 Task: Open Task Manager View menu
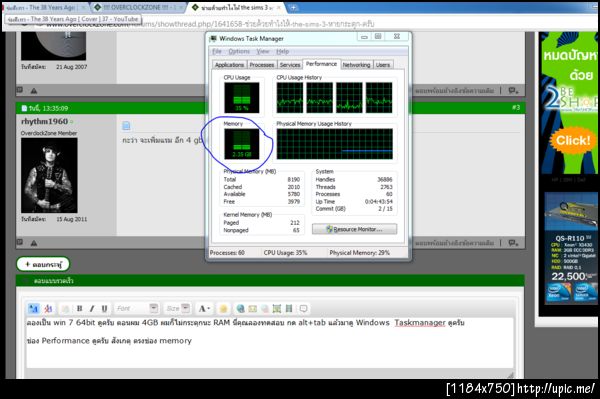tap(263, 51)
